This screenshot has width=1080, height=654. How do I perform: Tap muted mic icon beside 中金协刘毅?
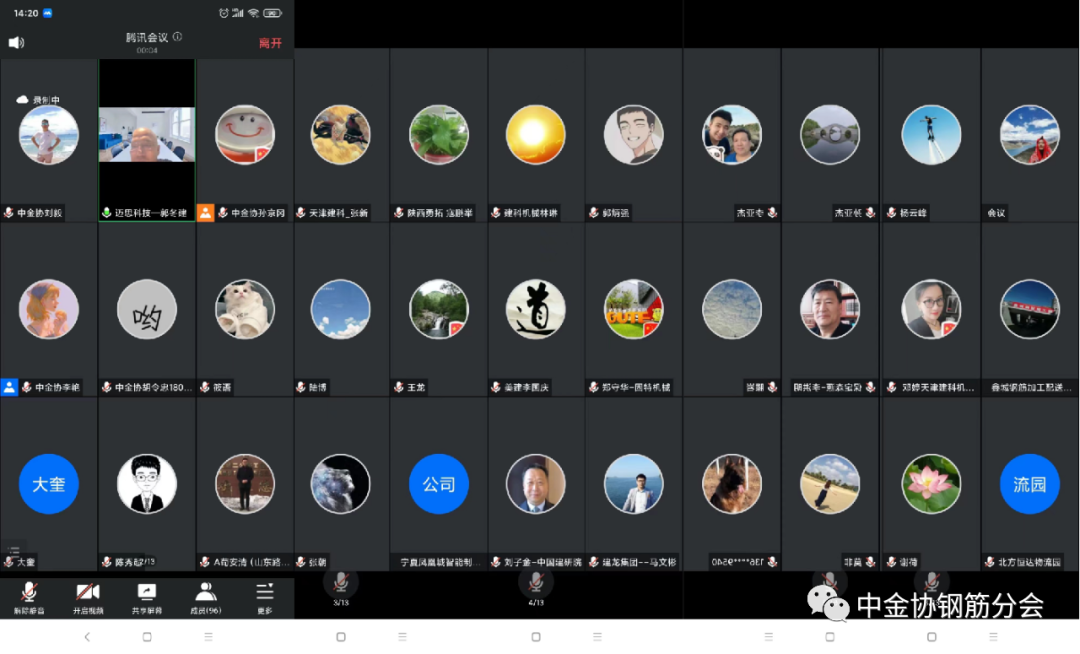coord(9,213)
